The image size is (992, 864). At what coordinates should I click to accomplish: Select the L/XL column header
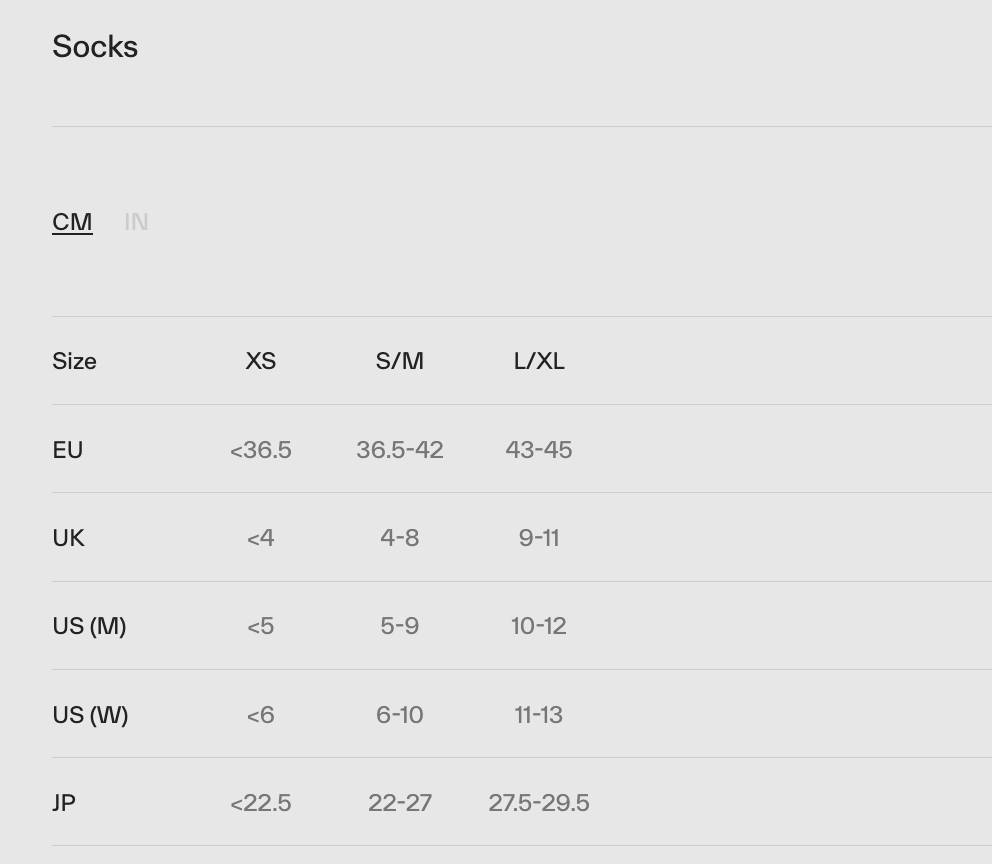tap(538, 361)
